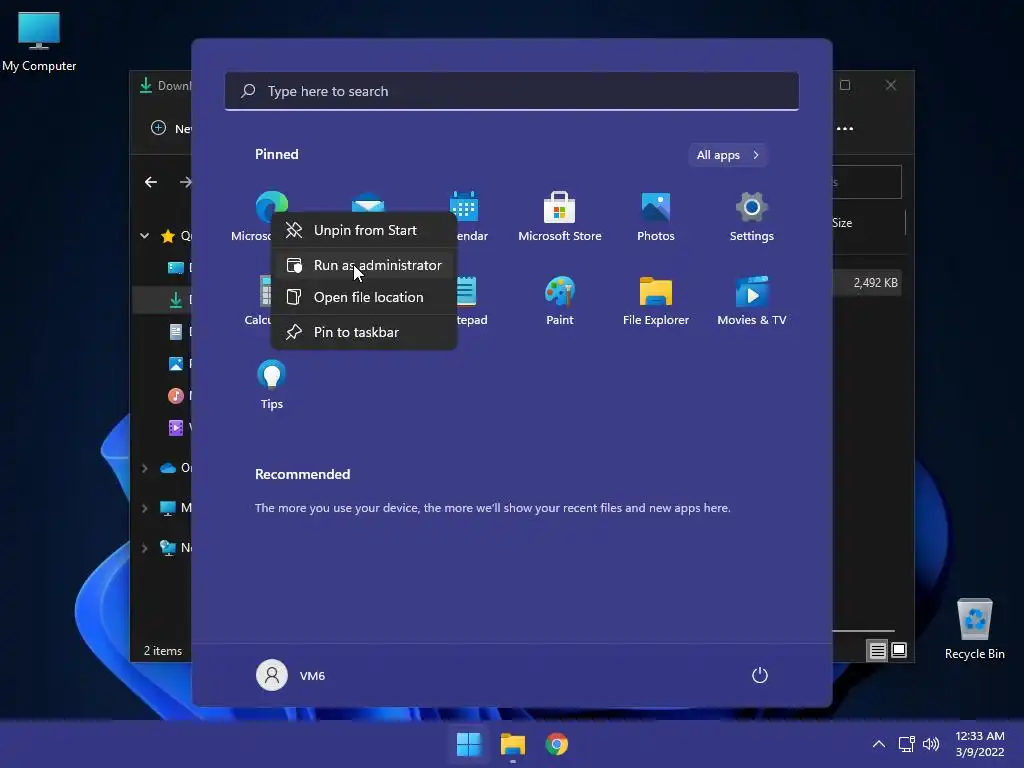Image resolution: width=1024 pixels, height=768 pixels.
Task: Expand This PC node in File Explorer
Action: [x=144, y=507]
